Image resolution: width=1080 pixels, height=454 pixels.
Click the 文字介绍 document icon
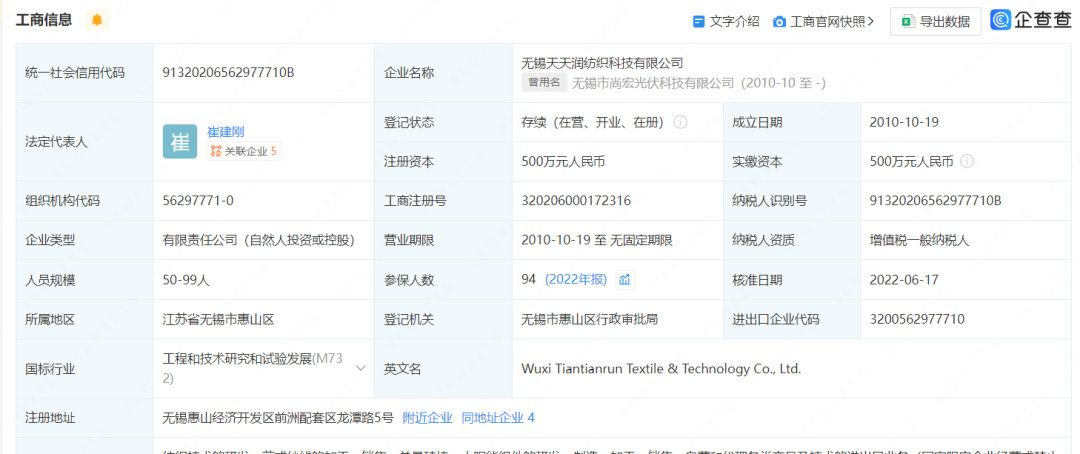point(698,21)
